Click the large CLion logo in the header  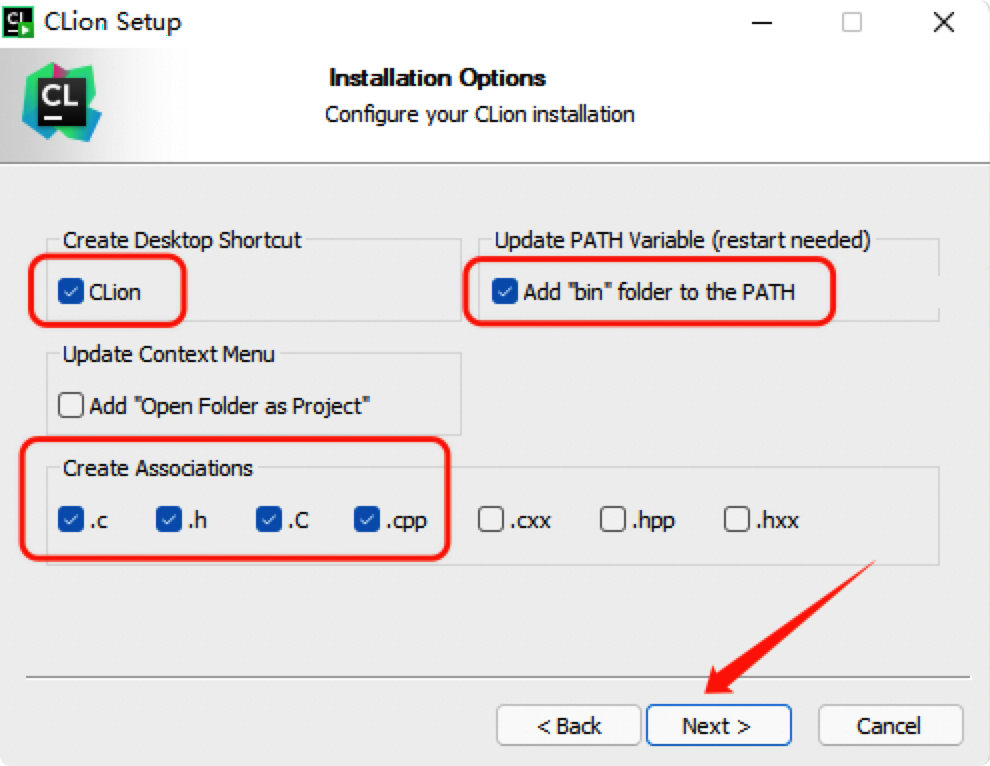point(60,102)
